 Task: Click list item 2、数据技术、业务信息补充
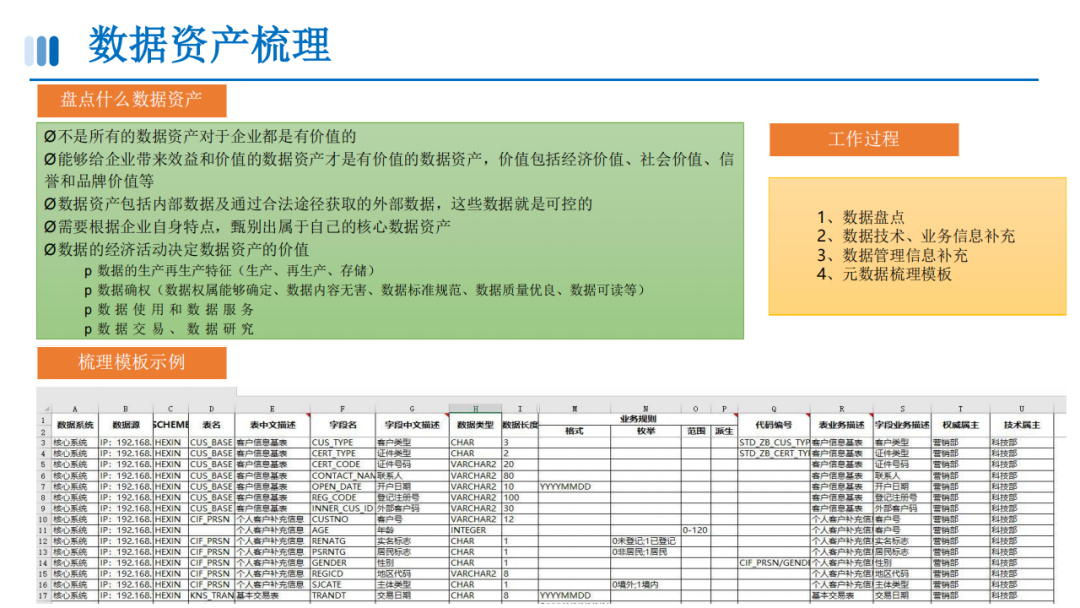pyautogui.click(x=916, y=236)
